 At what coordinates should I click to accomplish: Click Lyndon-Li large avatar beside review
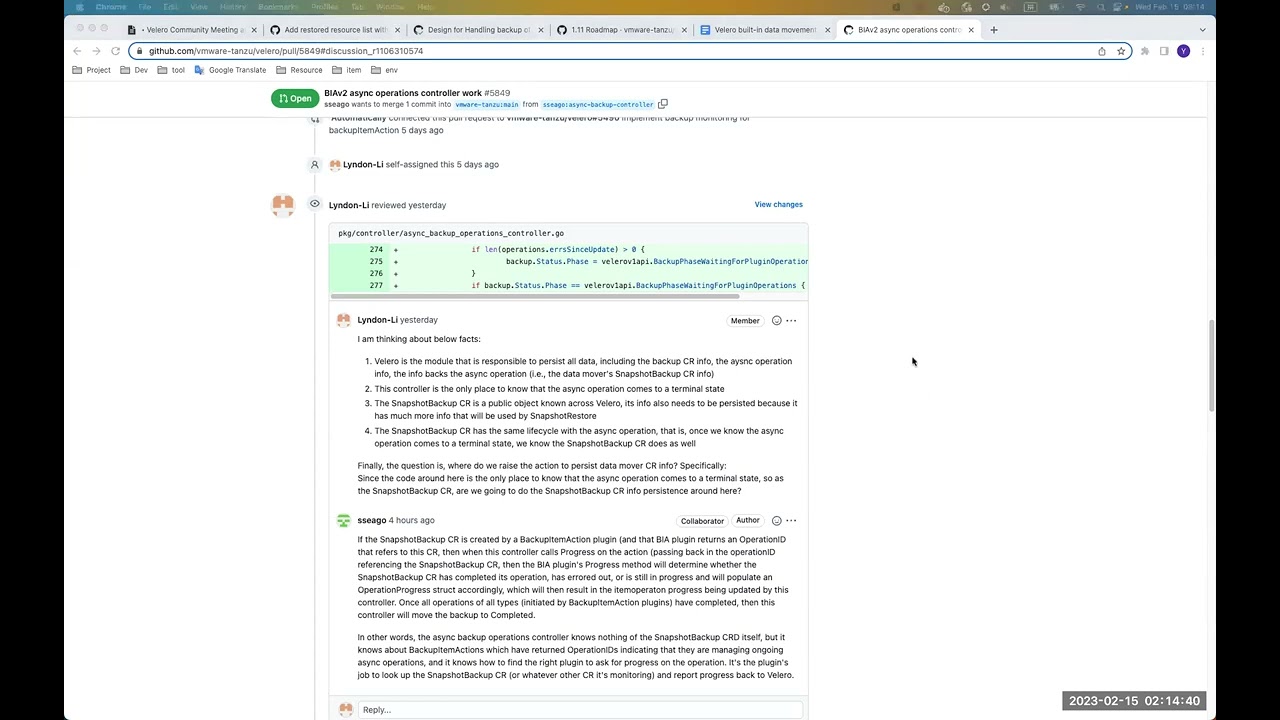pyautogui.click(x=283, y=206)
